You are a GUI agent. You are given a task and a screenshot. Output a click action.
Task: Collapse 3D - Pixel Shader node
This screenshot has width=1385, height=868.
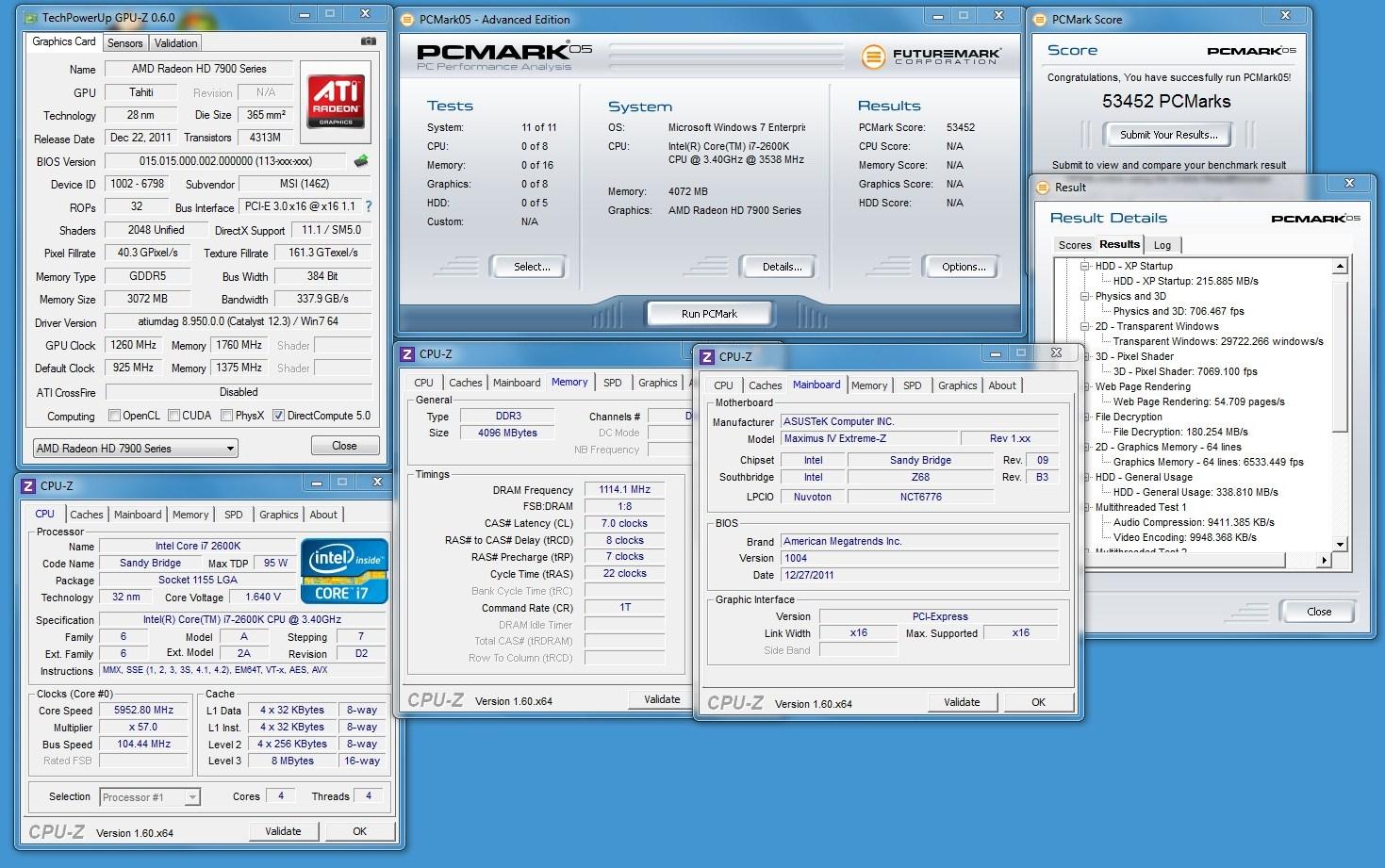click(1084, 357)
